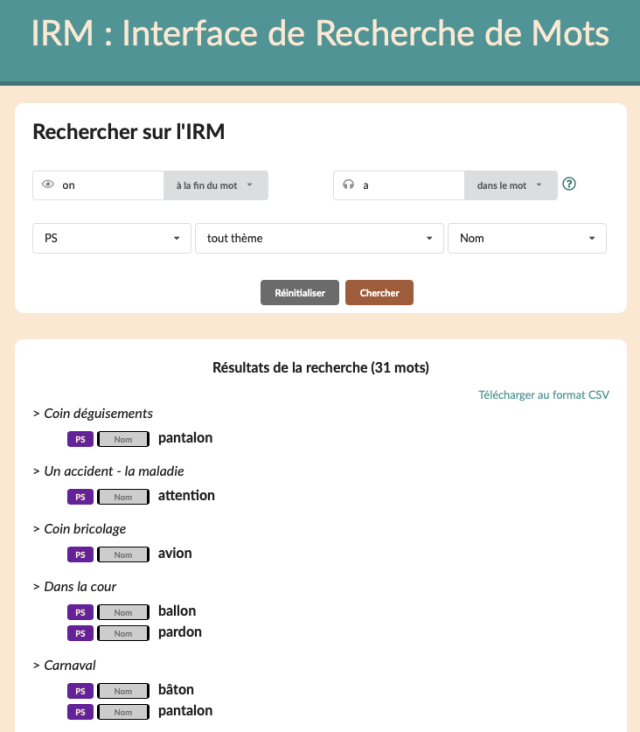Open the Nom word type dropdown
This screenshot has height=732, width=640.
tap(527, 238)
